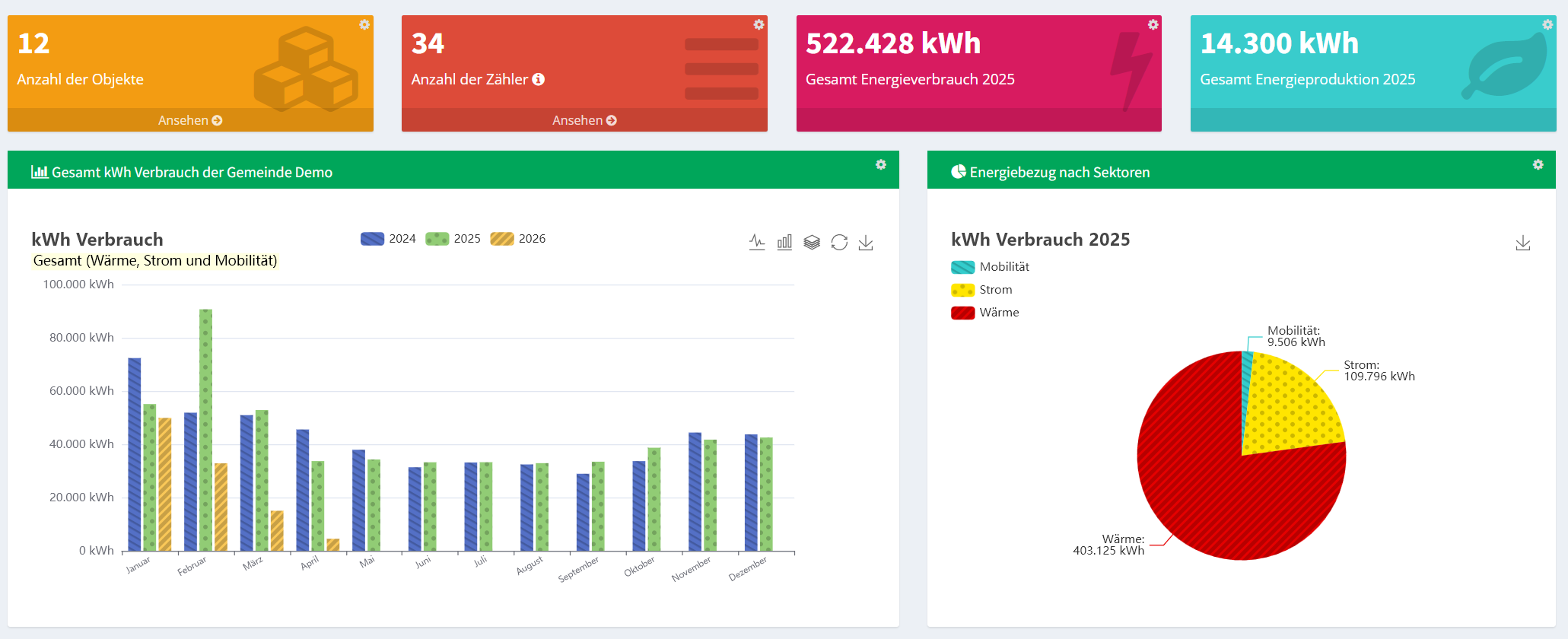Click the pie chart icon in Energiebezug header
The height and width of the screenshot is (639, 1568).
[959, 172]
